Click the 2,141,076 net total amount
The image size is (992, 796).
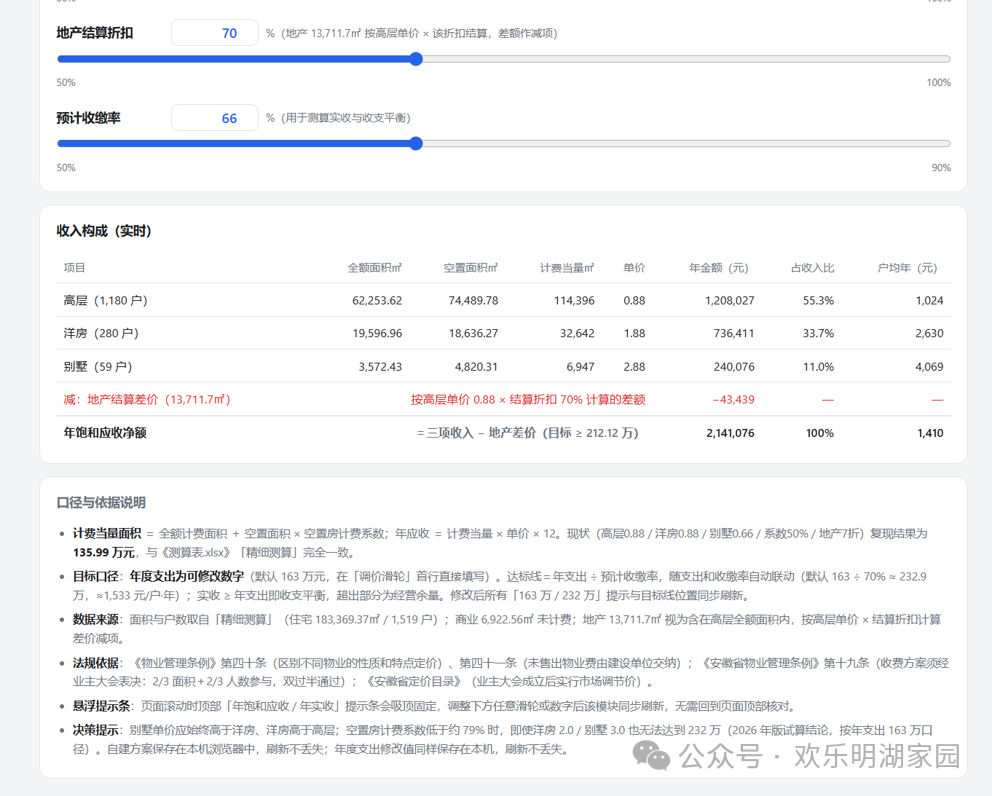pyautogui.click(x=730, y=433)
